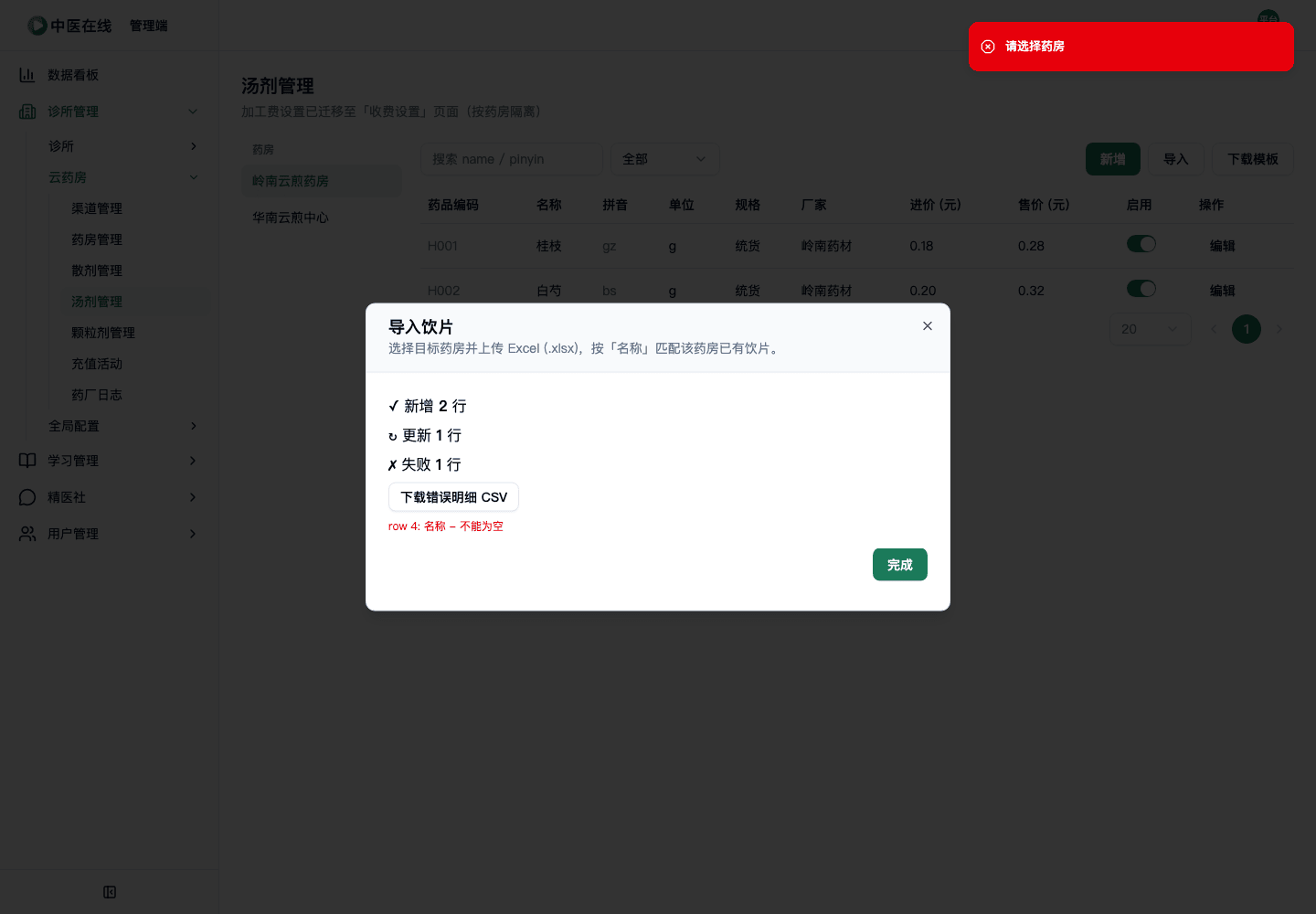Open 颗粒剂管理 in sidebar
Viewport: 1316px width, 914px height.
point(103,333)
